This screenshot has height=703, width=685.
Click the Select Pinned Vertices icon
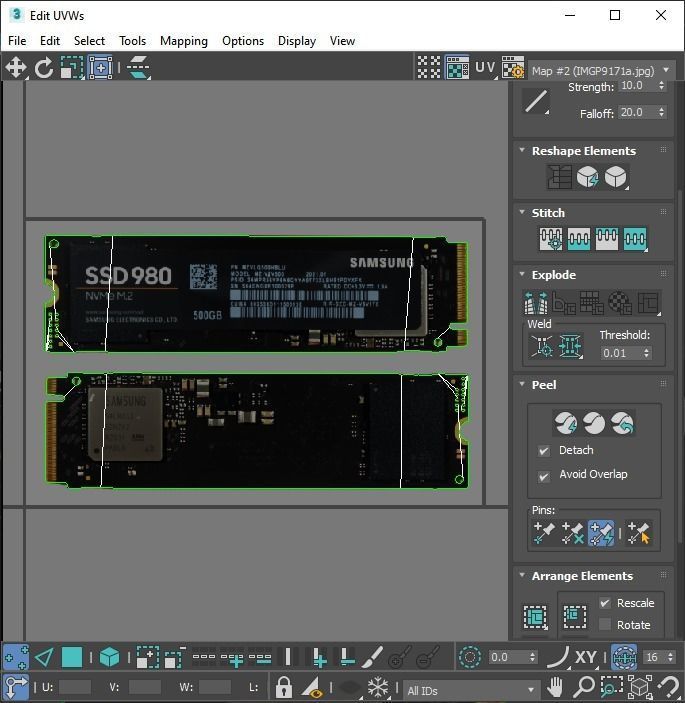[638, 533]
